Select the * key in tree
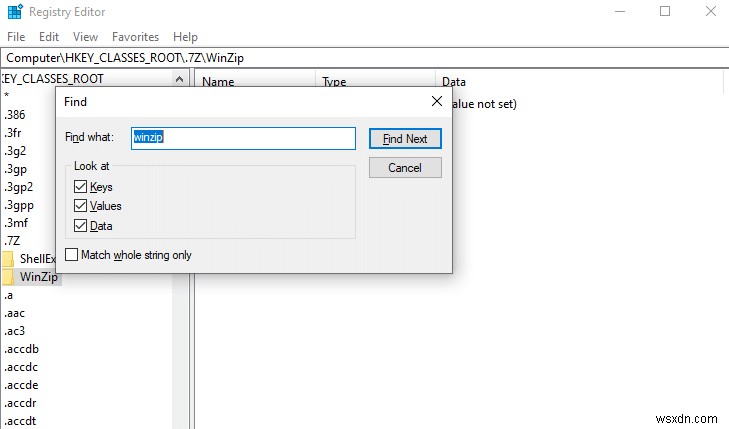The image size is (729, 429). pos(7,96)
